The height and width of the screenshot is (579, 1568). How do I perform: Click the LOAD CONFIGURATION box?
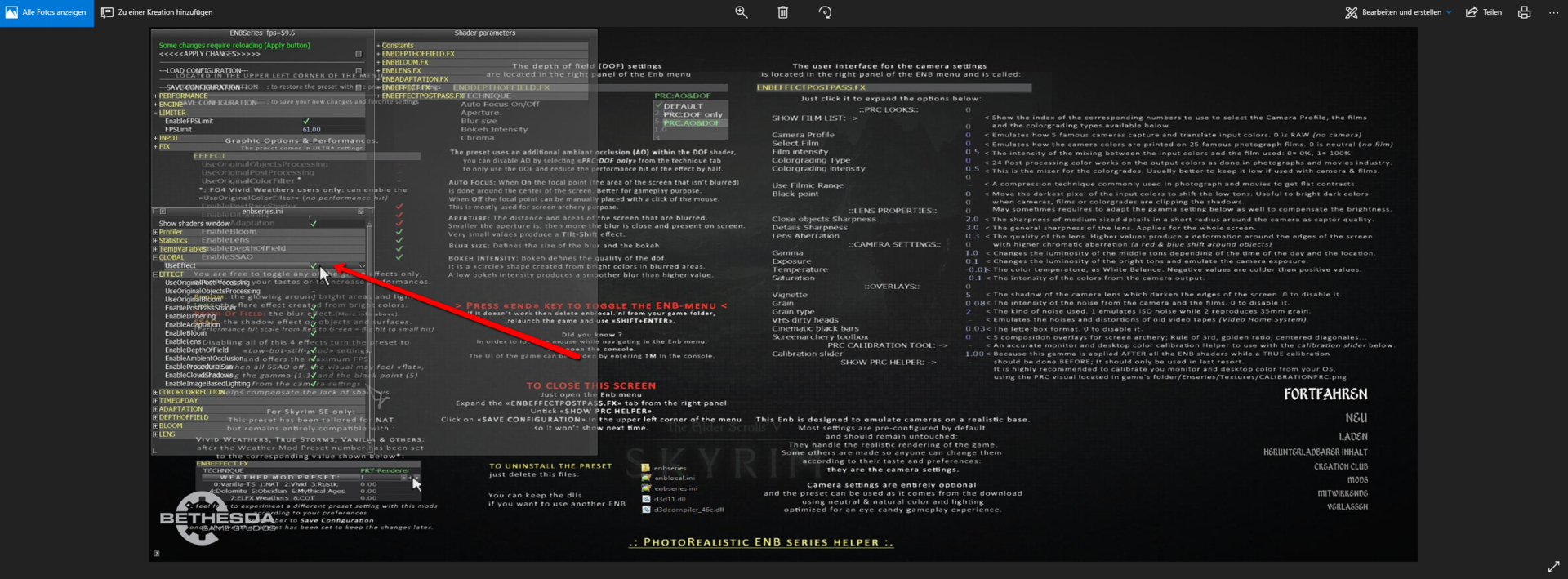(x=358, y=70)
